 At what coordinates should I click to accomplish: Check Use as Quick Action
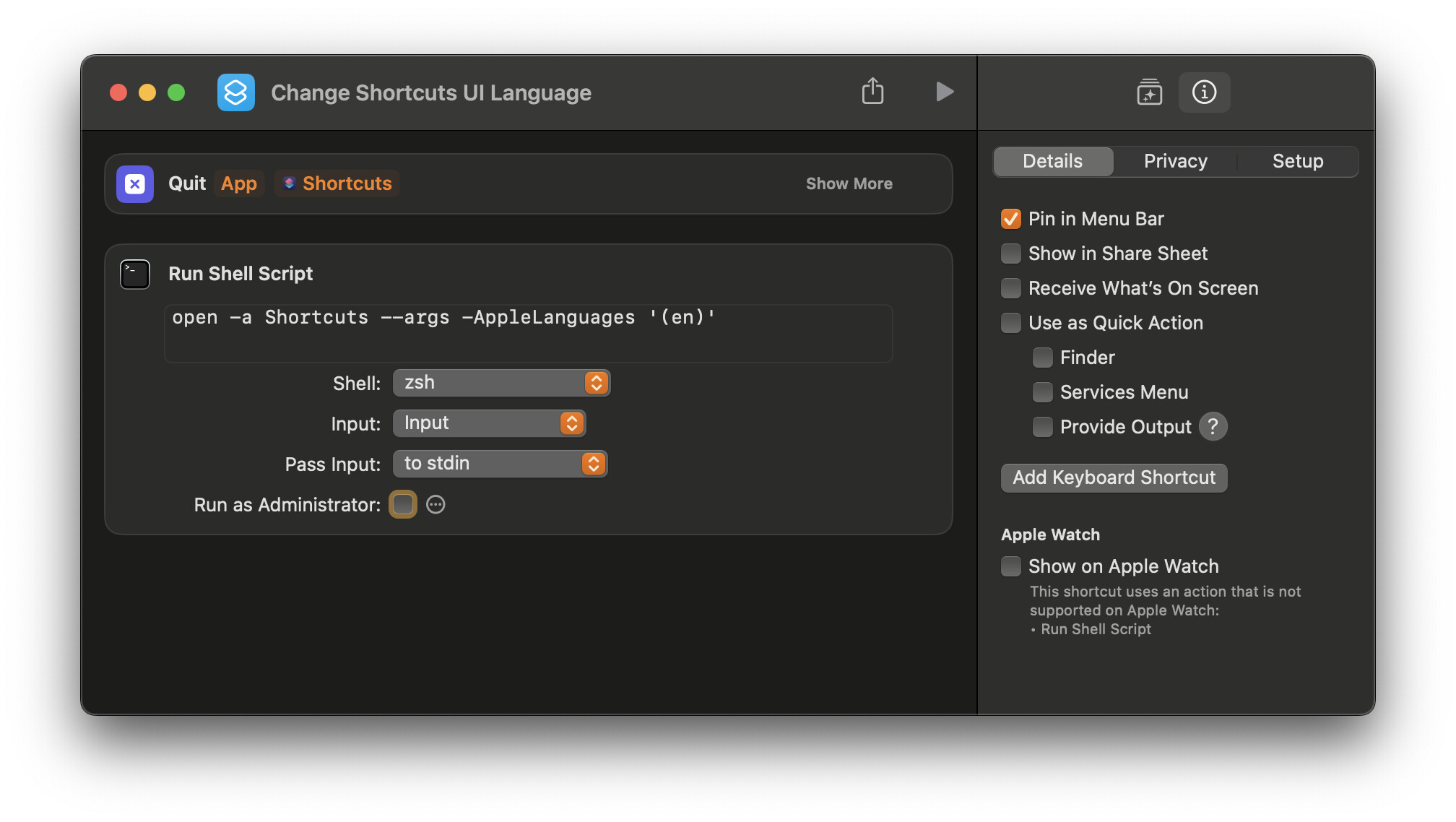pos(1011,323)
